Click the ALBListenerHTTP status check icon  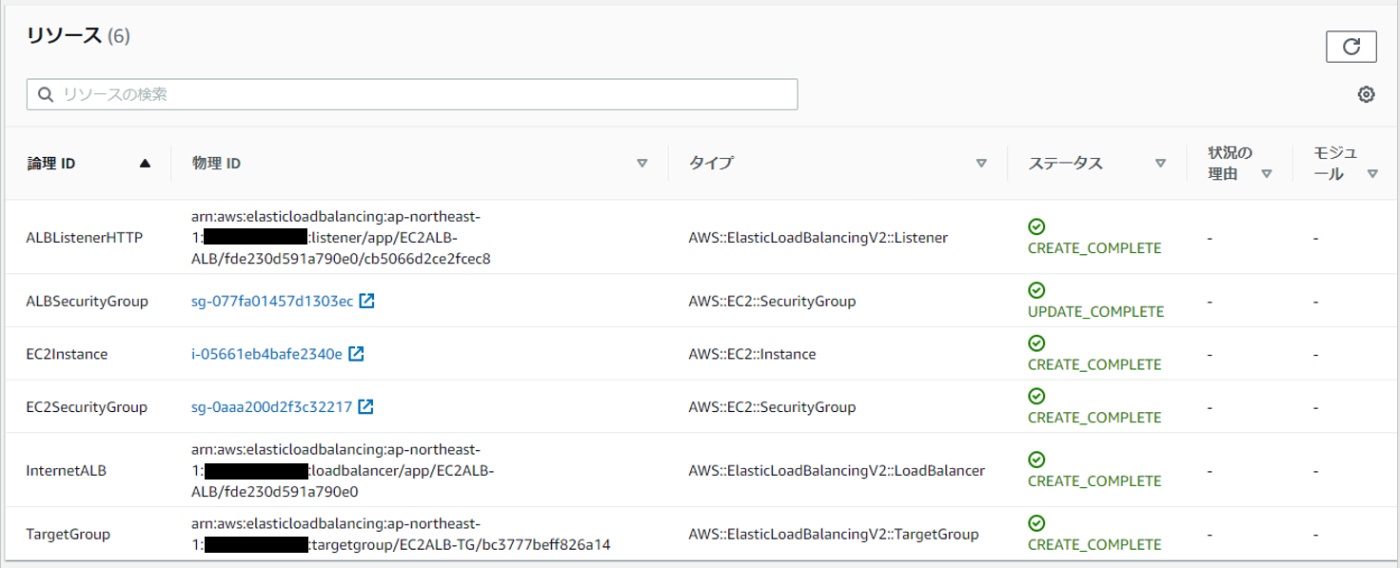(x=1036, y=227)
